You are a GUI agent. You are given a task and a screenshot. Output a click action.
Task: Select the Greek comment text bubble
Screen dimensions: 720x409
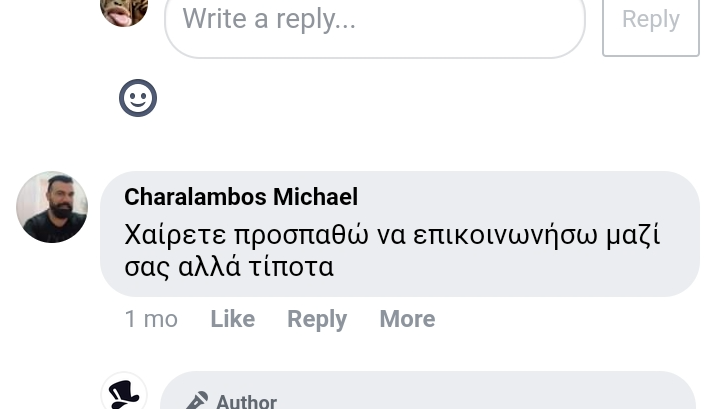click(x=400, y=234)
